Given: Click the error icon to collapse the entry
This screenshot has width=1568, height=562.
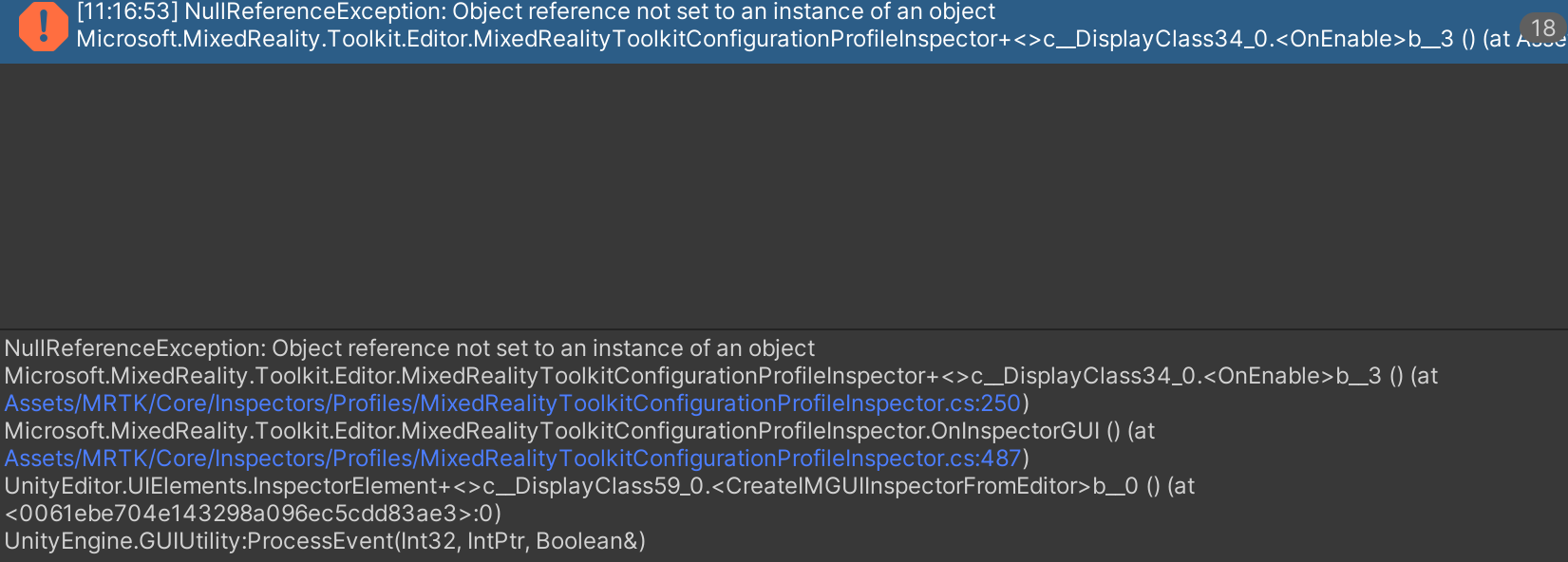Looking at the screenshot, I should click(x=41, y=28).
